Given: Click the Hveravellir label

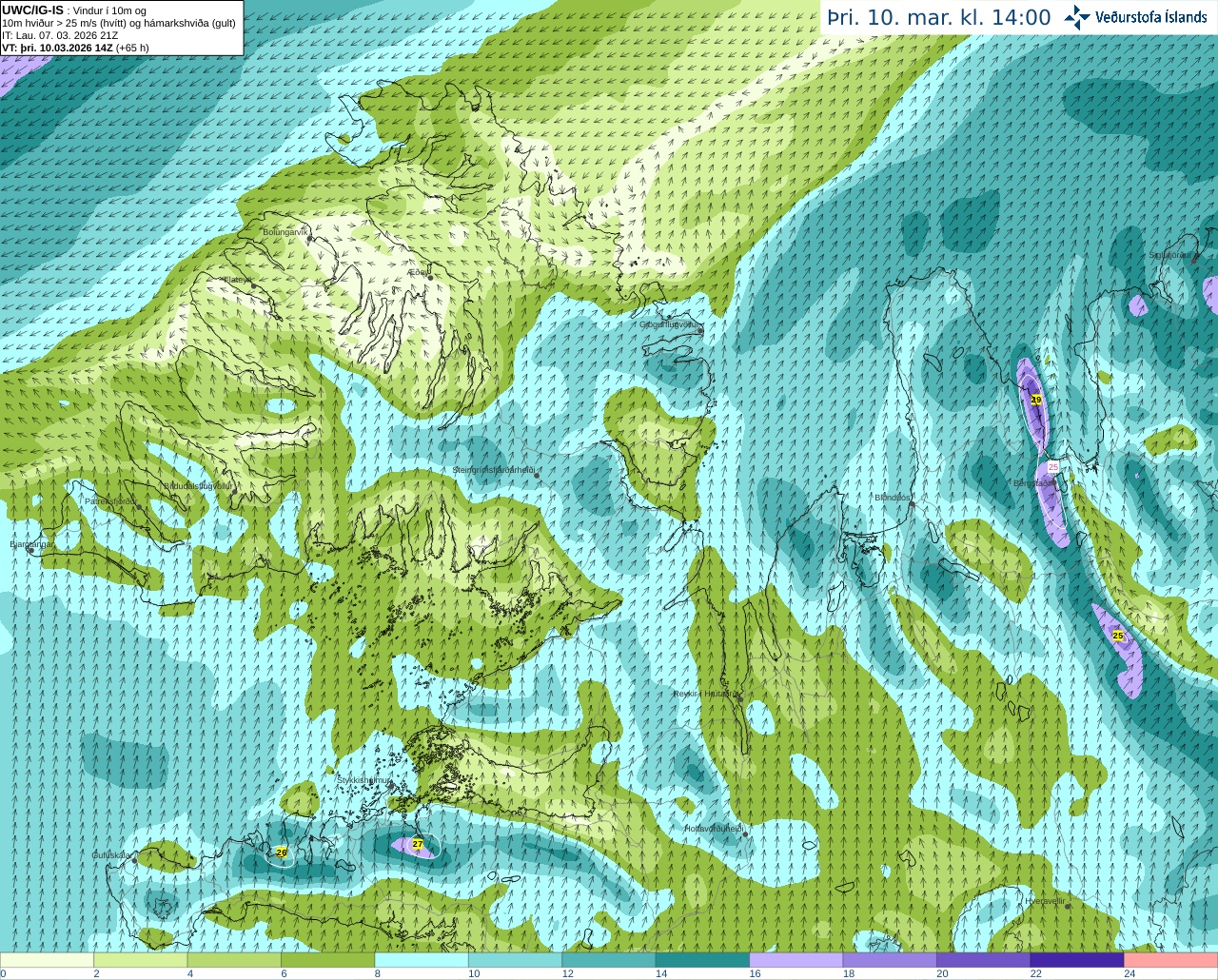Looking at the screenshot, I should pyautogui.click(x=1045, y=900).
